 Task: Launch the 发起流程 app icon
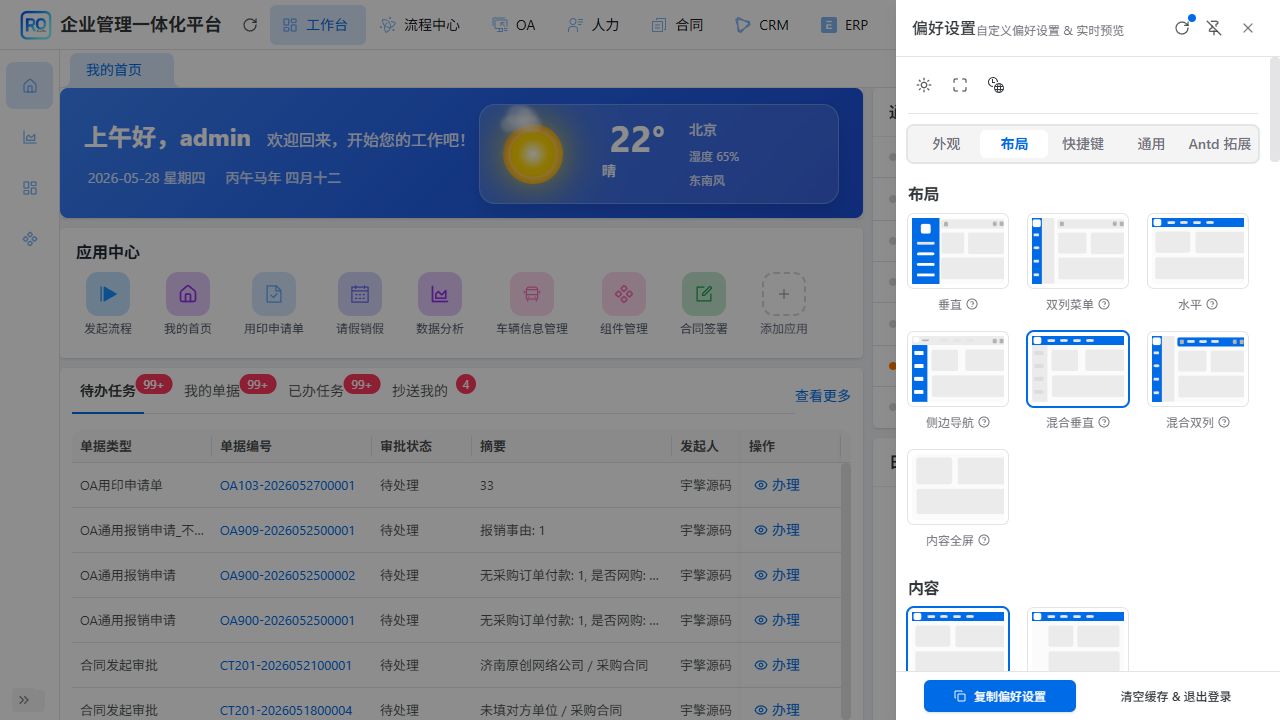pyautogui.click(x=108, y=294)
